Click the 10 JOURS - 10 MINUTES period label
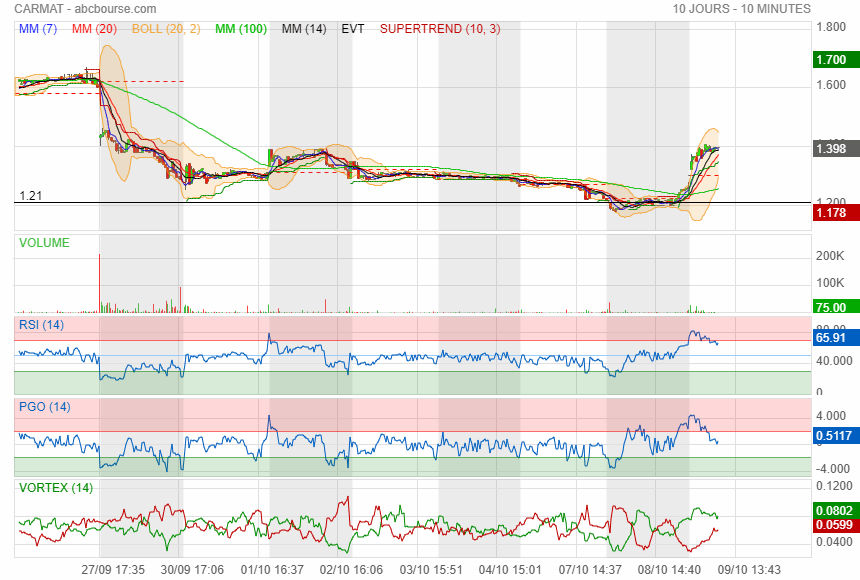Image resolution: width=860 pixels, height=580 pixels. (741, 8)
